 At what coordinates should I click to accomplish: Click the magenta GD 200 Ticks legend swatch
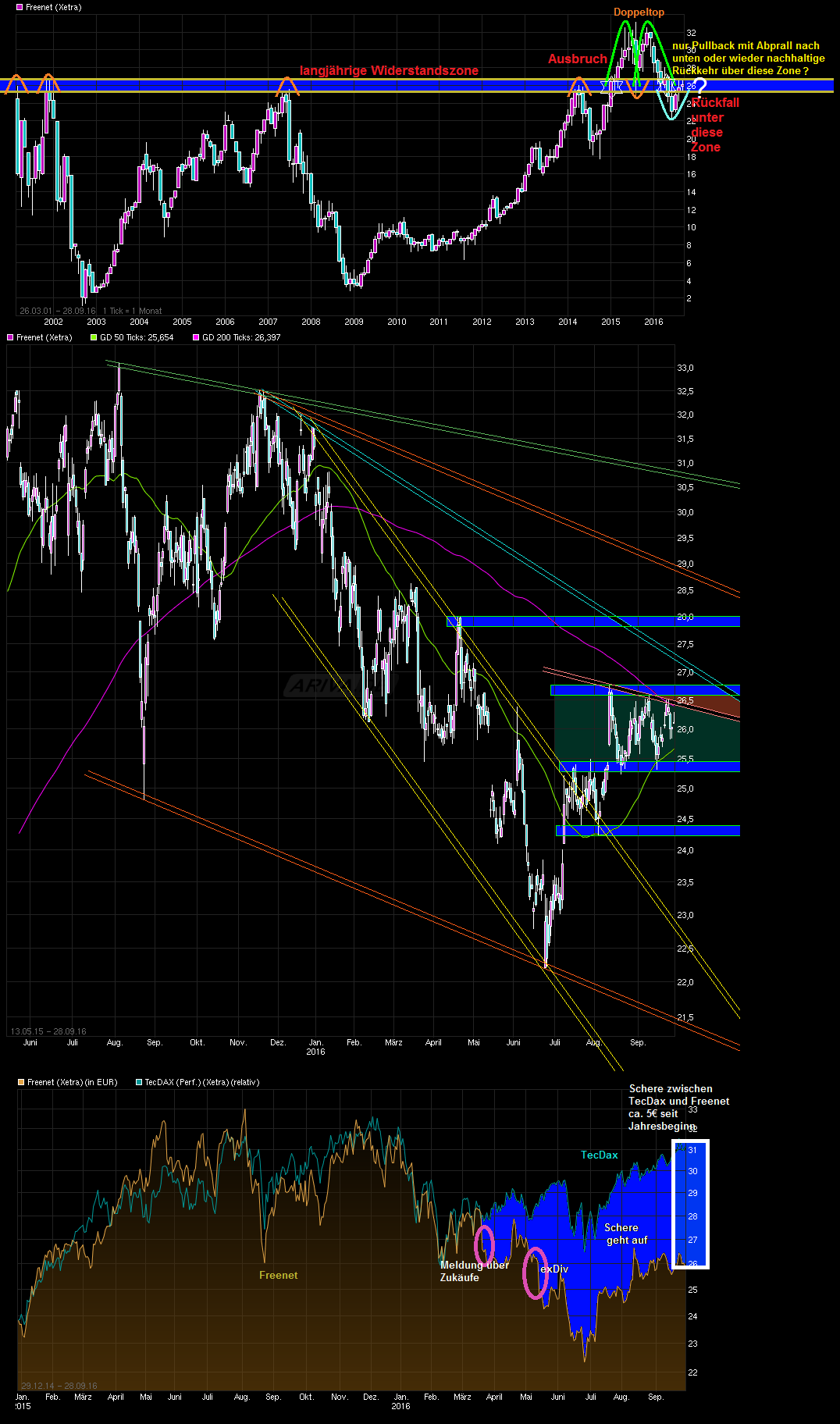click(x=196, y=337)
